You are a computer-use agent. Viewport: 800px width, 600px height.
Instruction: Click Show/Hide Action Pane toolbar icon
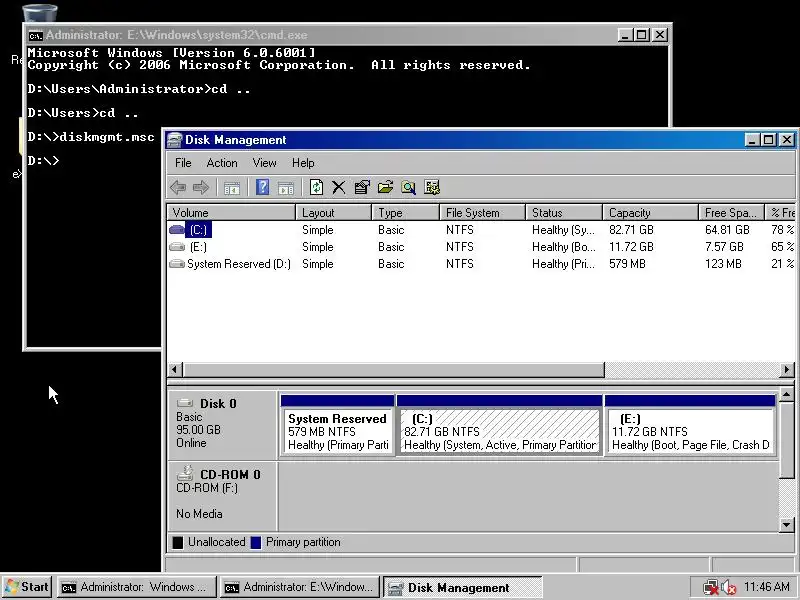[x=286, y=188]
